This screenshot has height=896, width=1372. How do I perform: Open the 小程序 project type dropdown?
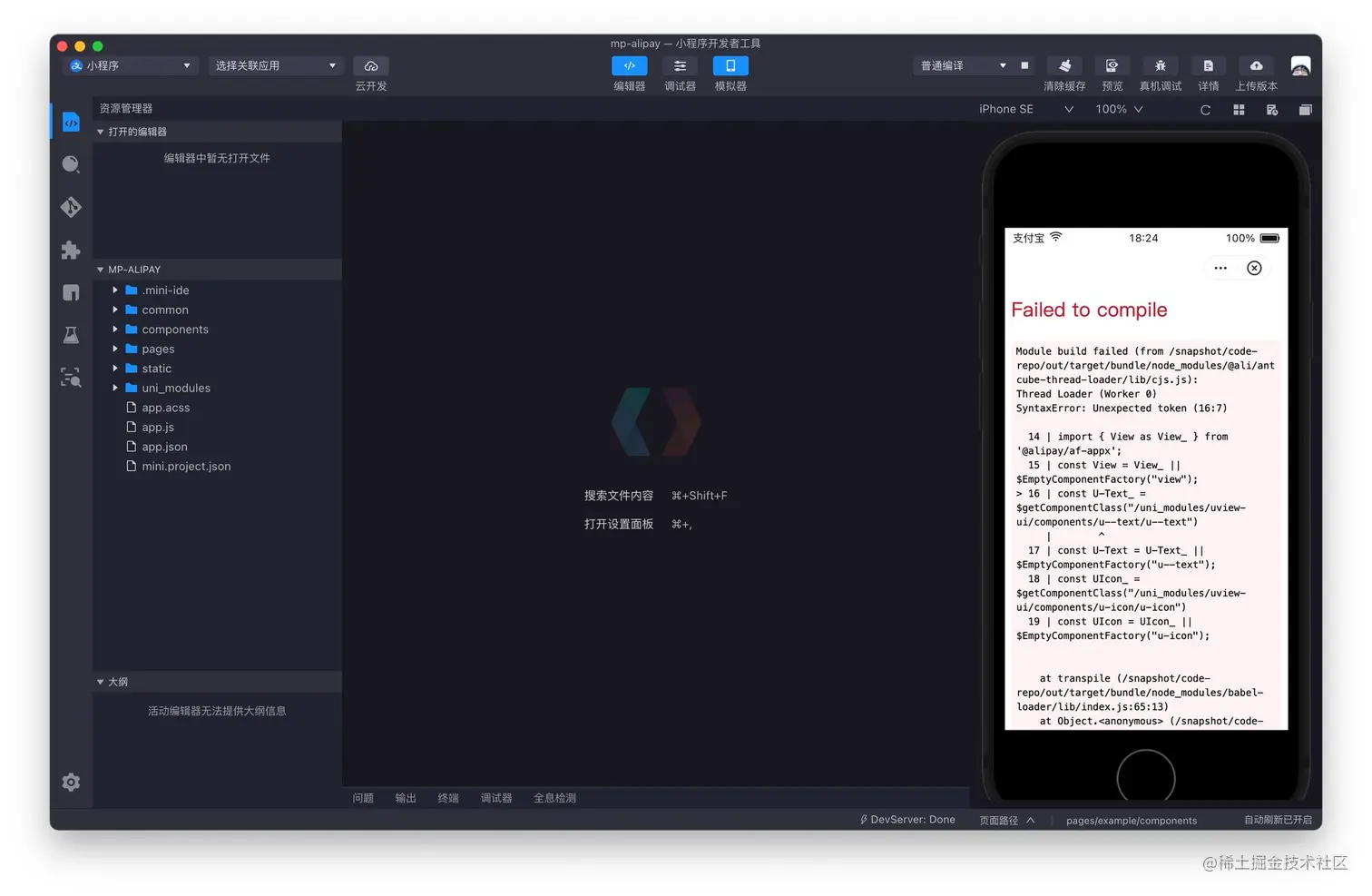pyautogui.click(x=132, y=65)
